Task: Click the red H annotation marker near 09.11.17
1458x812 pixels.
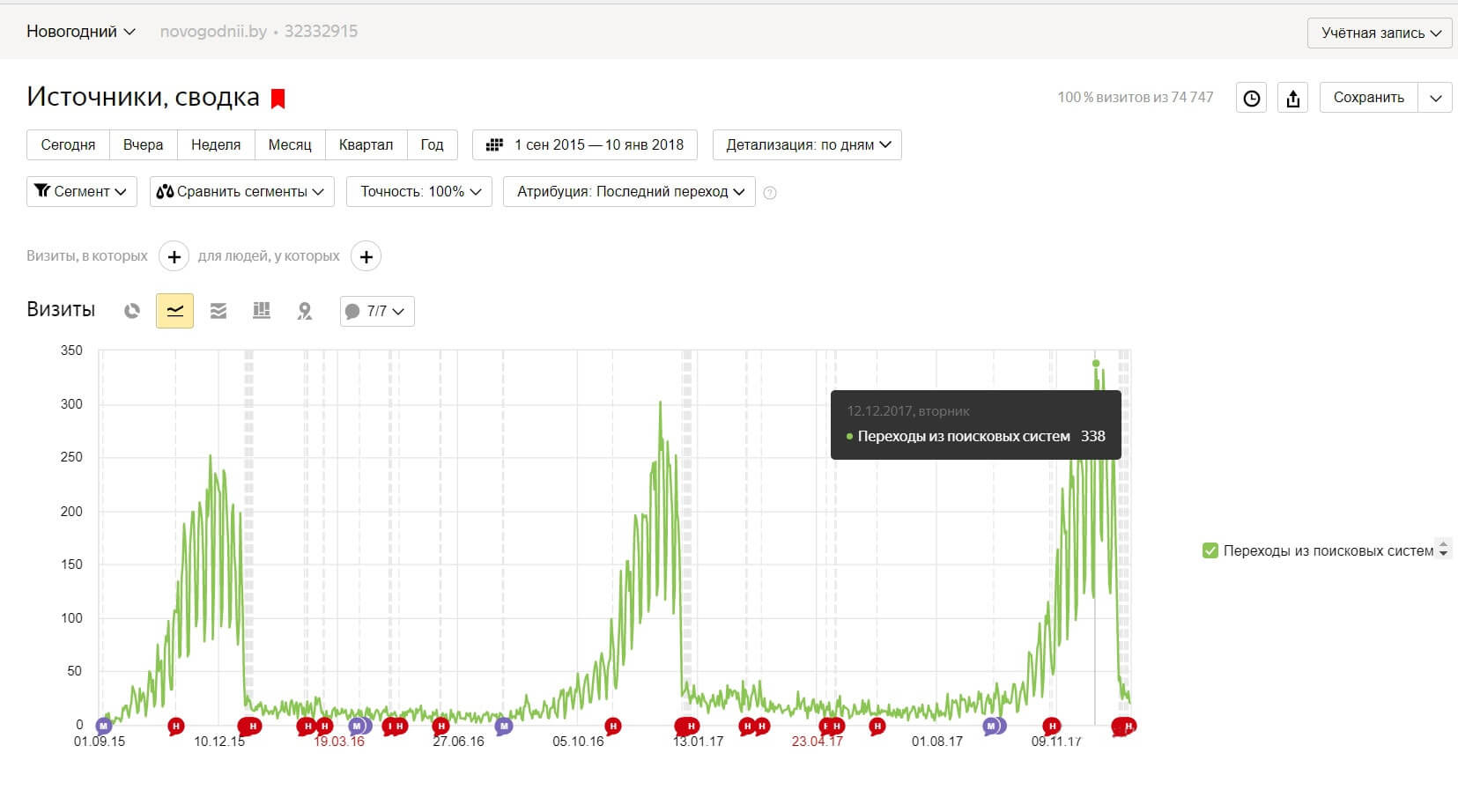Action: click(1051, 727)
